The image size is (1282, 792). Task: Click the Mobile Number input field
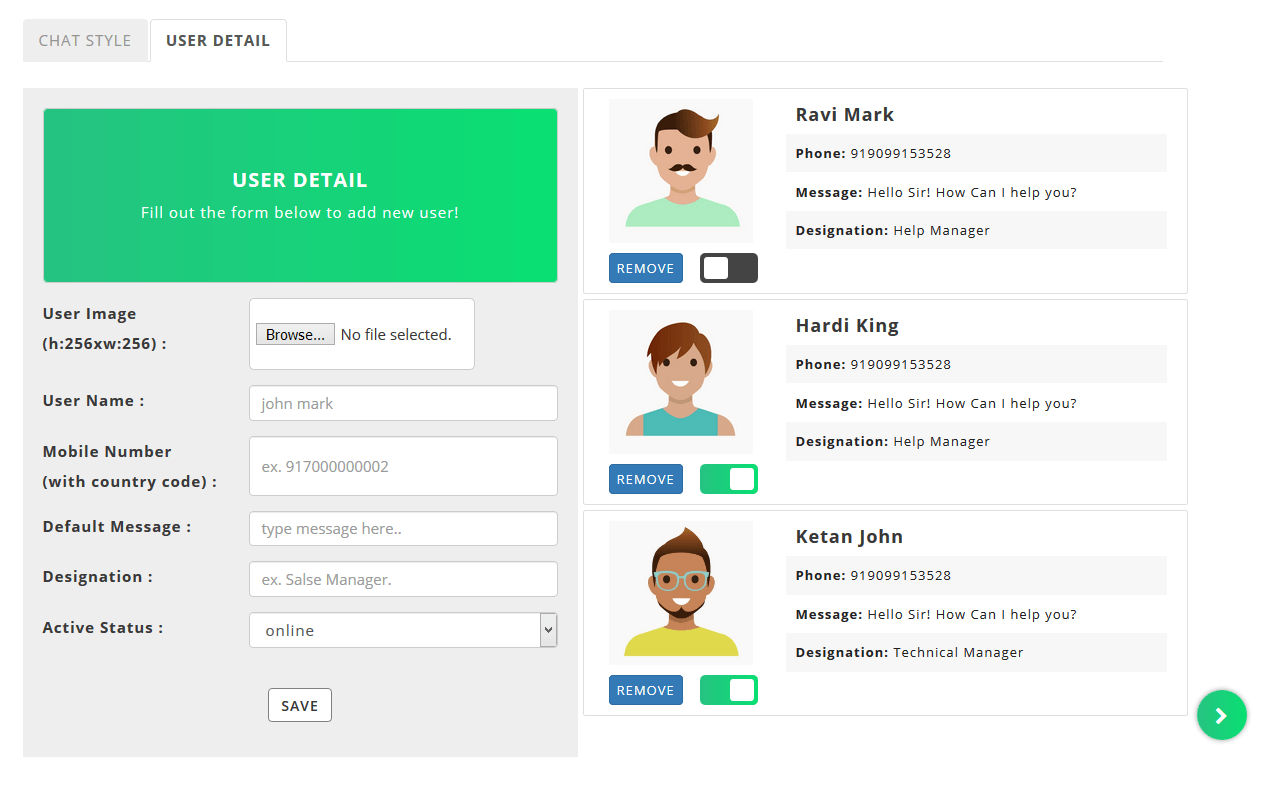(402, 466)
